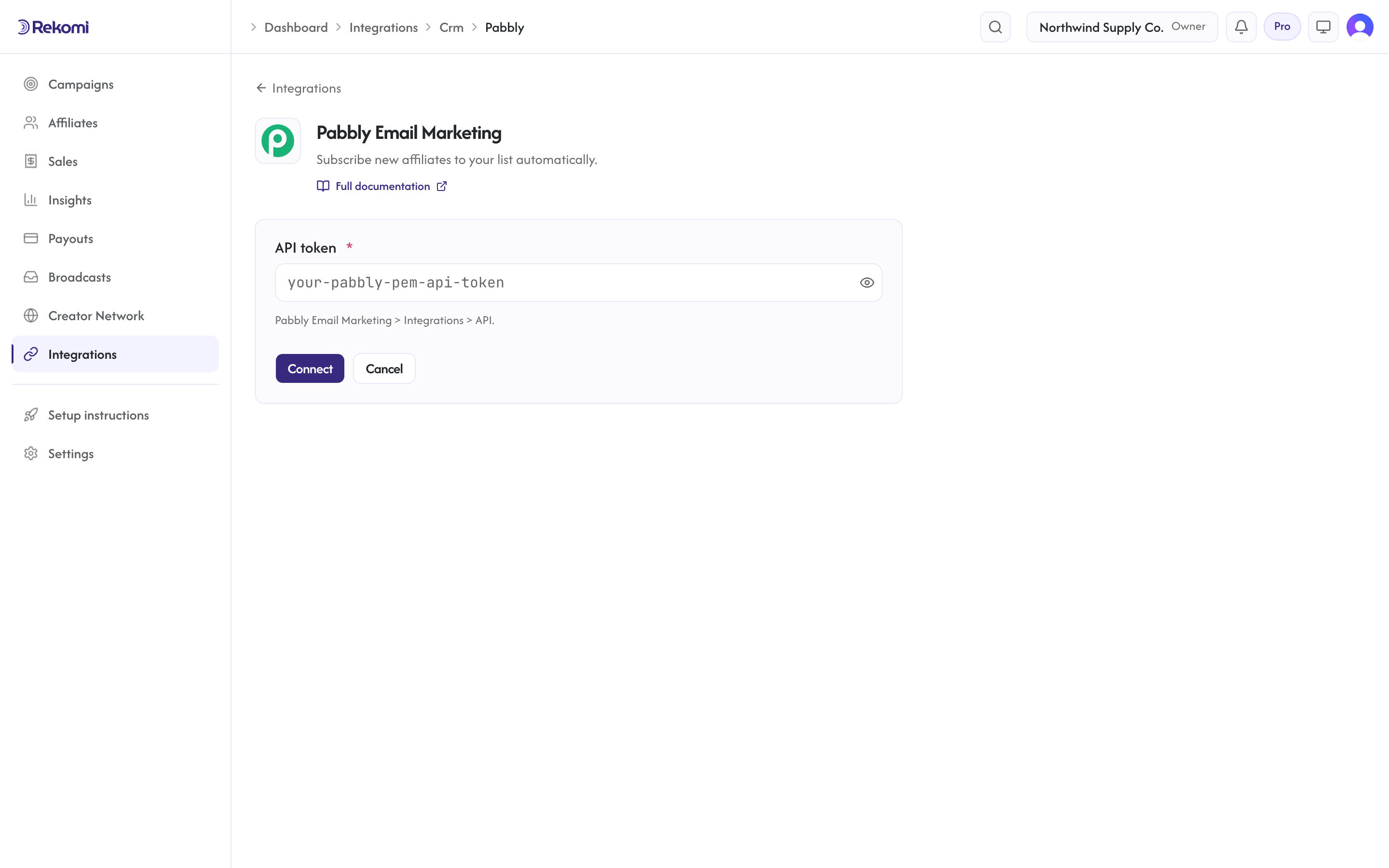The width and height of the screenshot is (1389, 868).
Task: Open notifications bell
Action: 1241,27
